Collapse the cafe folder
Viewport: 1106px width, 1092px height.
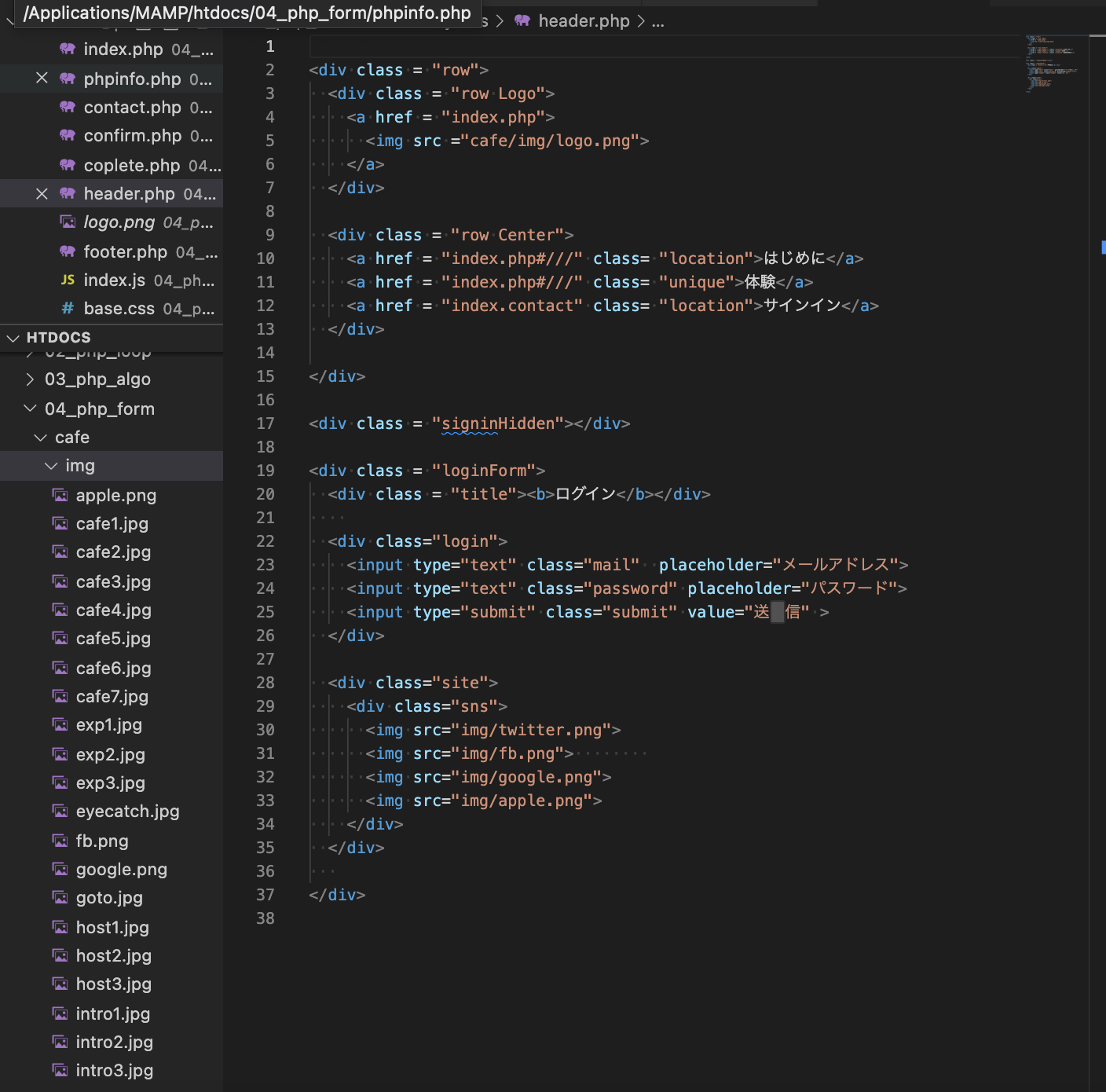[x=41, y=438]
